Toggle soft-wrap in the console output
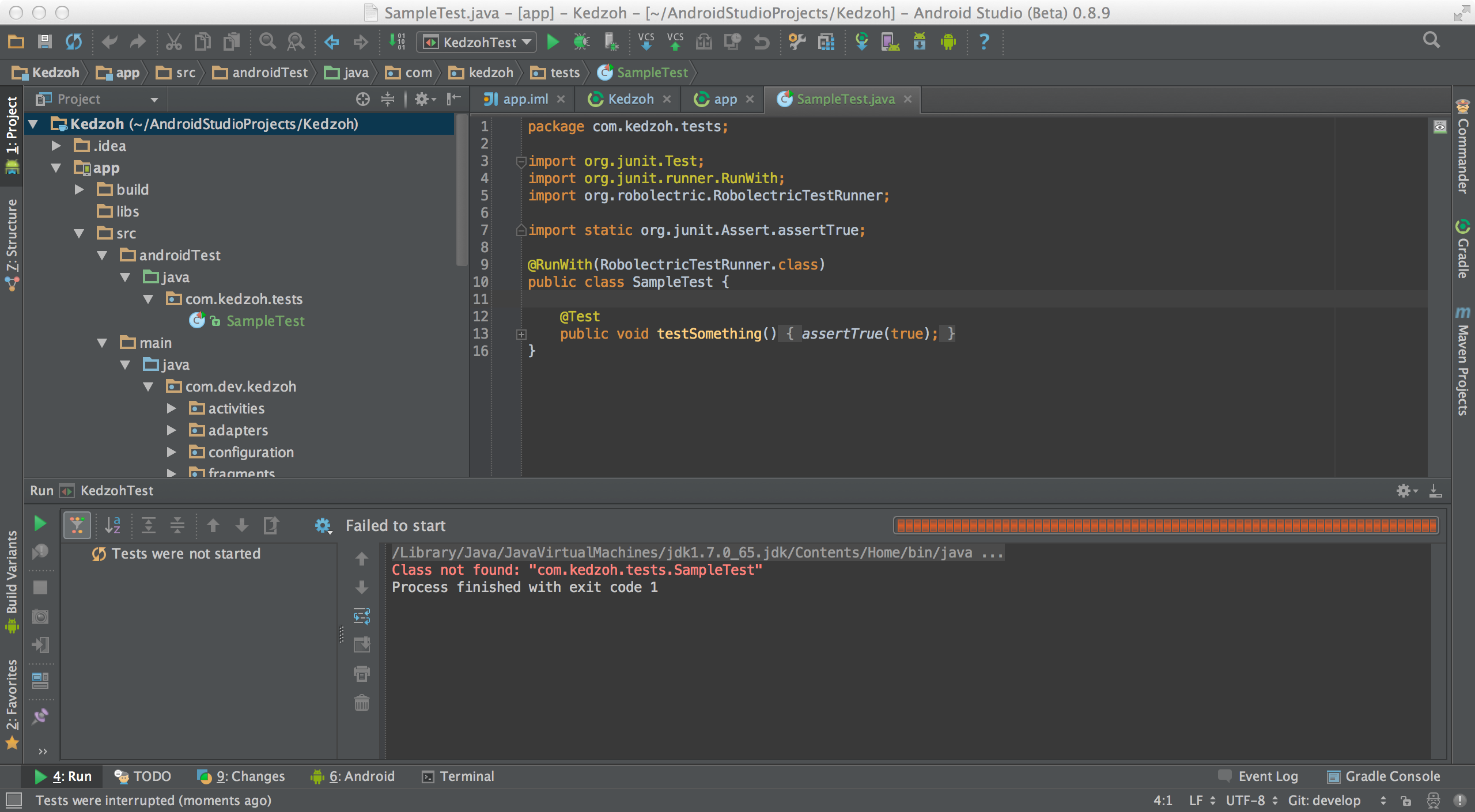This screenshot has height=812, width=1475. click(362, 616)
